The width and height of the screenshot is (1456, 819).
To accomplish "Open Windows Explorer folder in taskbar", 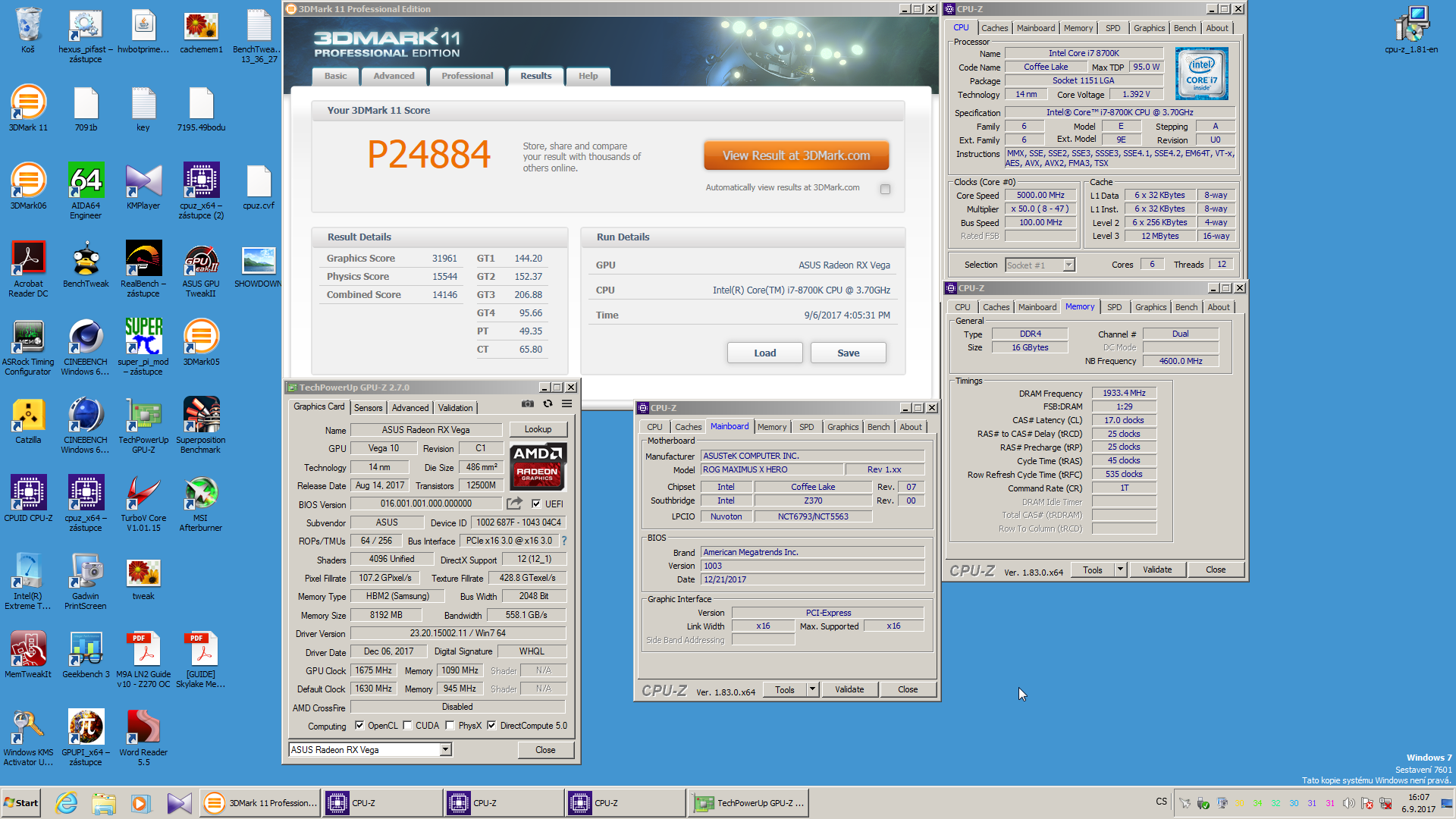I will click(x=104, y=803).
